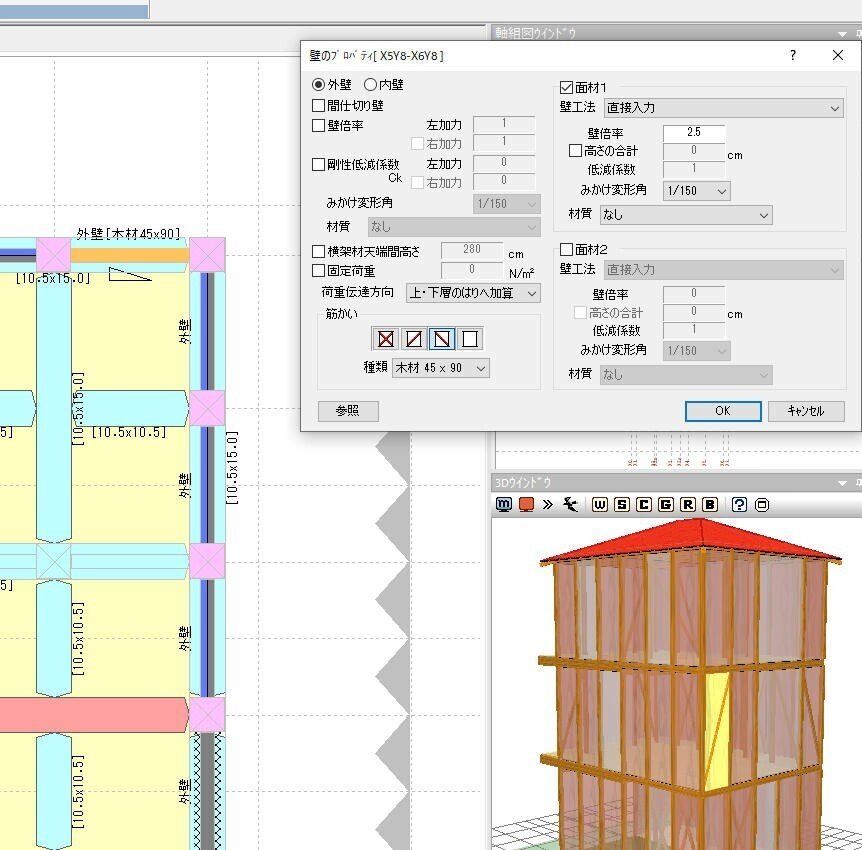The image size is (862, 850).
Task: Click 壁倍率 左加力 value field
Action: click(504, 124)
